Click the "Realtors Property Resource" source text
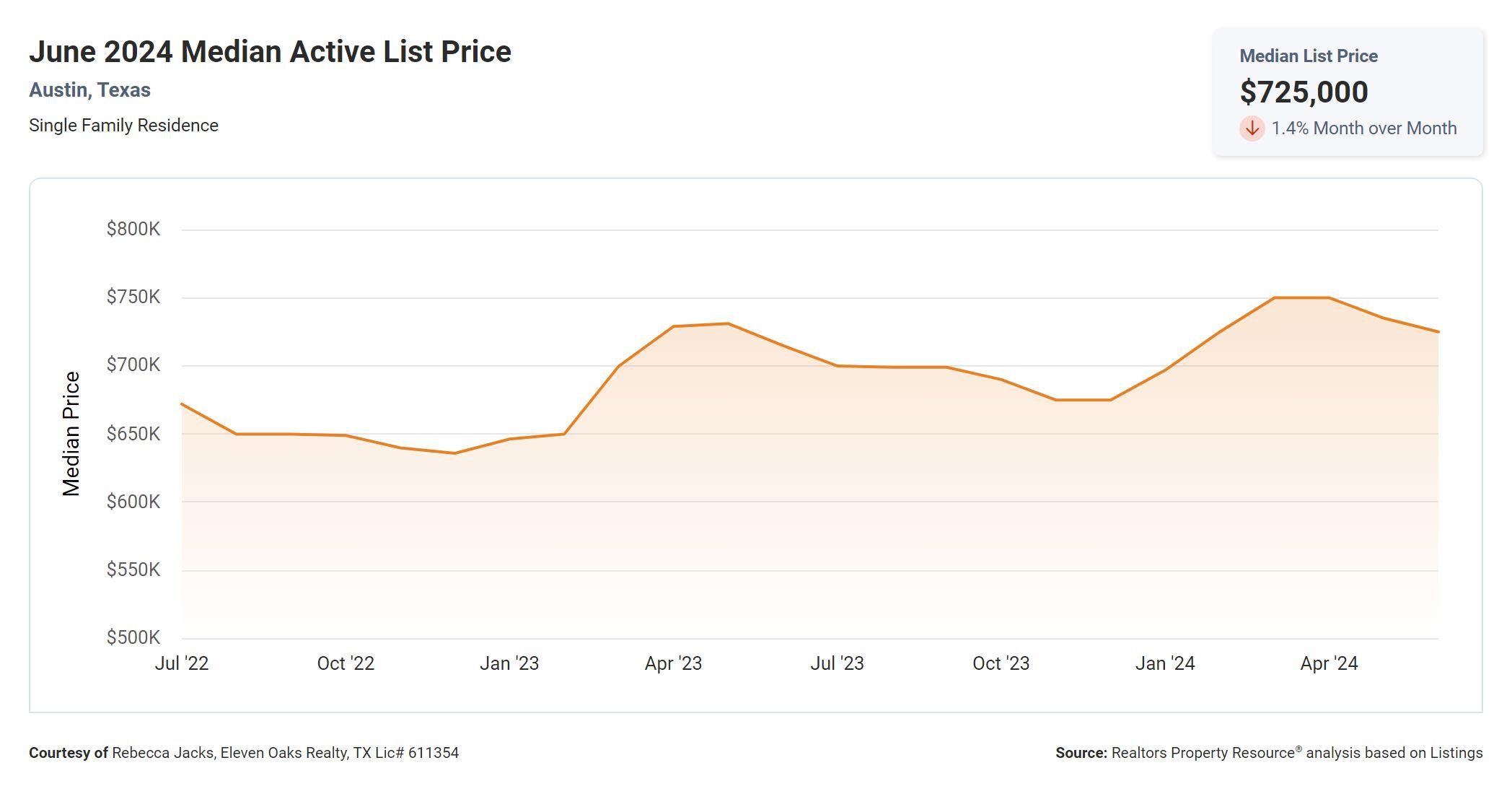The width and height of the screenshot is (1512, 794). [x=1203, y=753]
